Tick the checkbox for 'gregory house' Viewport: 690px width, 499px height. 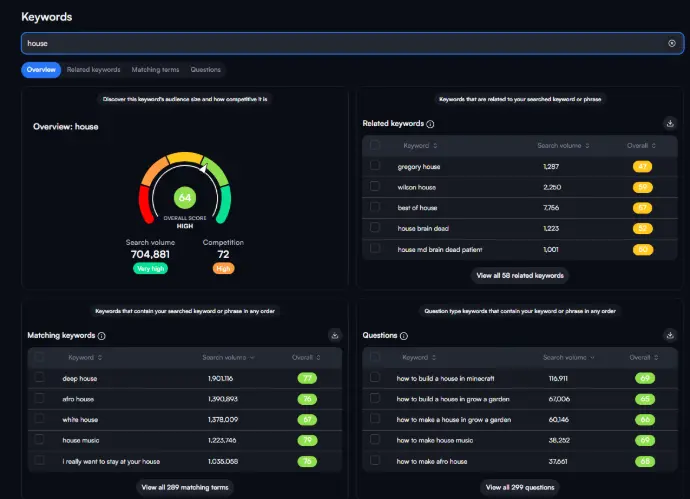[375, 167]
